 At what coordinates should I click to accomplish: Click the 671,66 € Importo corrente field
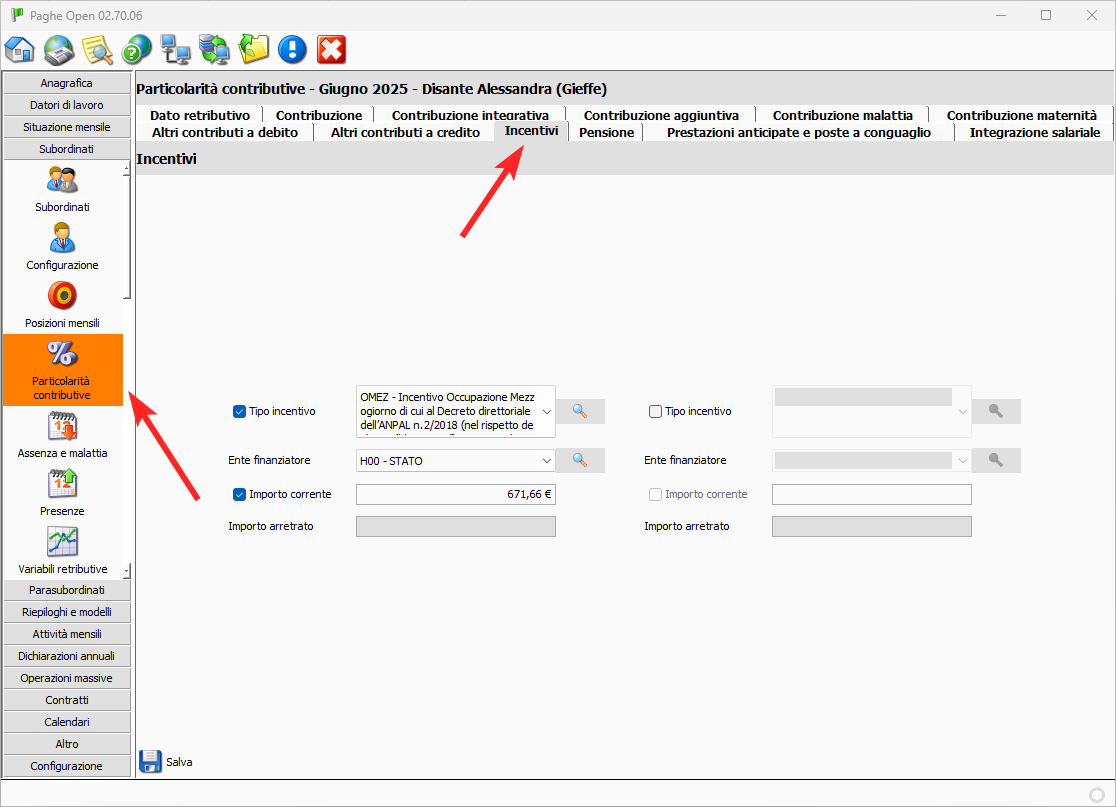tap(455, 494)
